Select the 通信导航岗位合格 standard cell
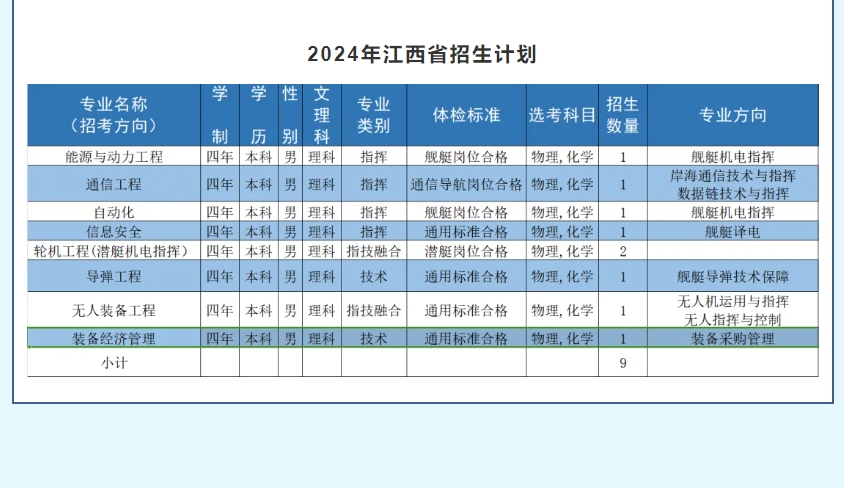 [x=466, y=184]
